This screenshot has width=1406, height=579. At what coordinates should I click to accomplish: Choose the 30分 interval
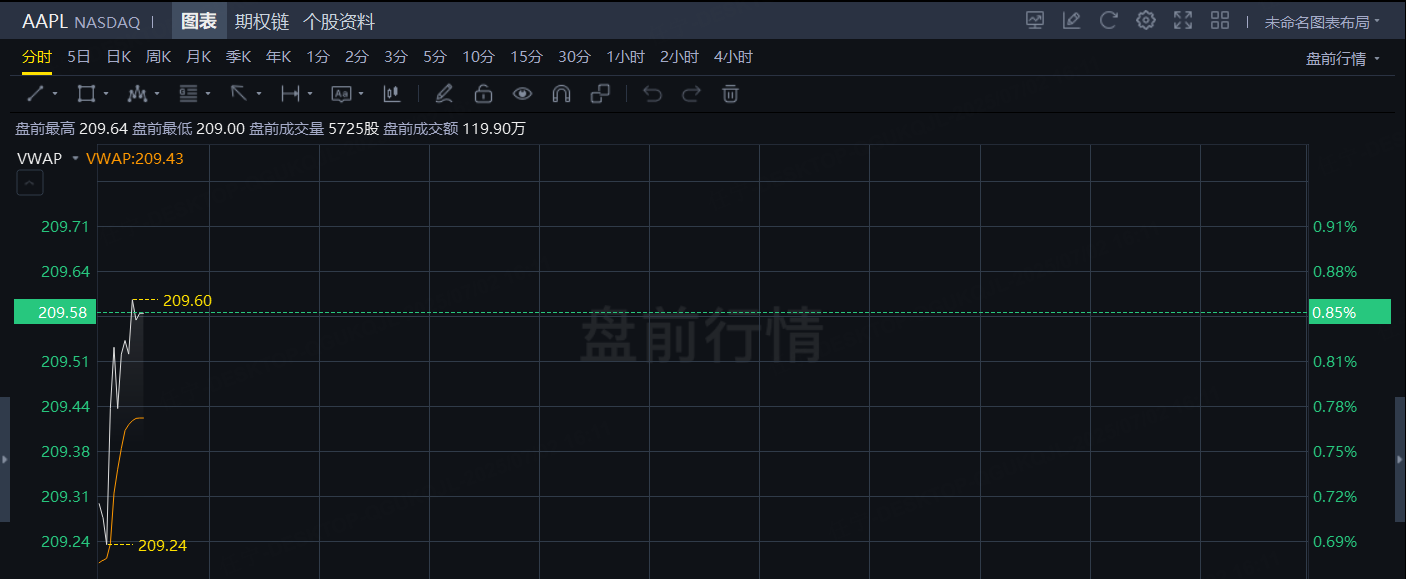(x=575, y=57)
